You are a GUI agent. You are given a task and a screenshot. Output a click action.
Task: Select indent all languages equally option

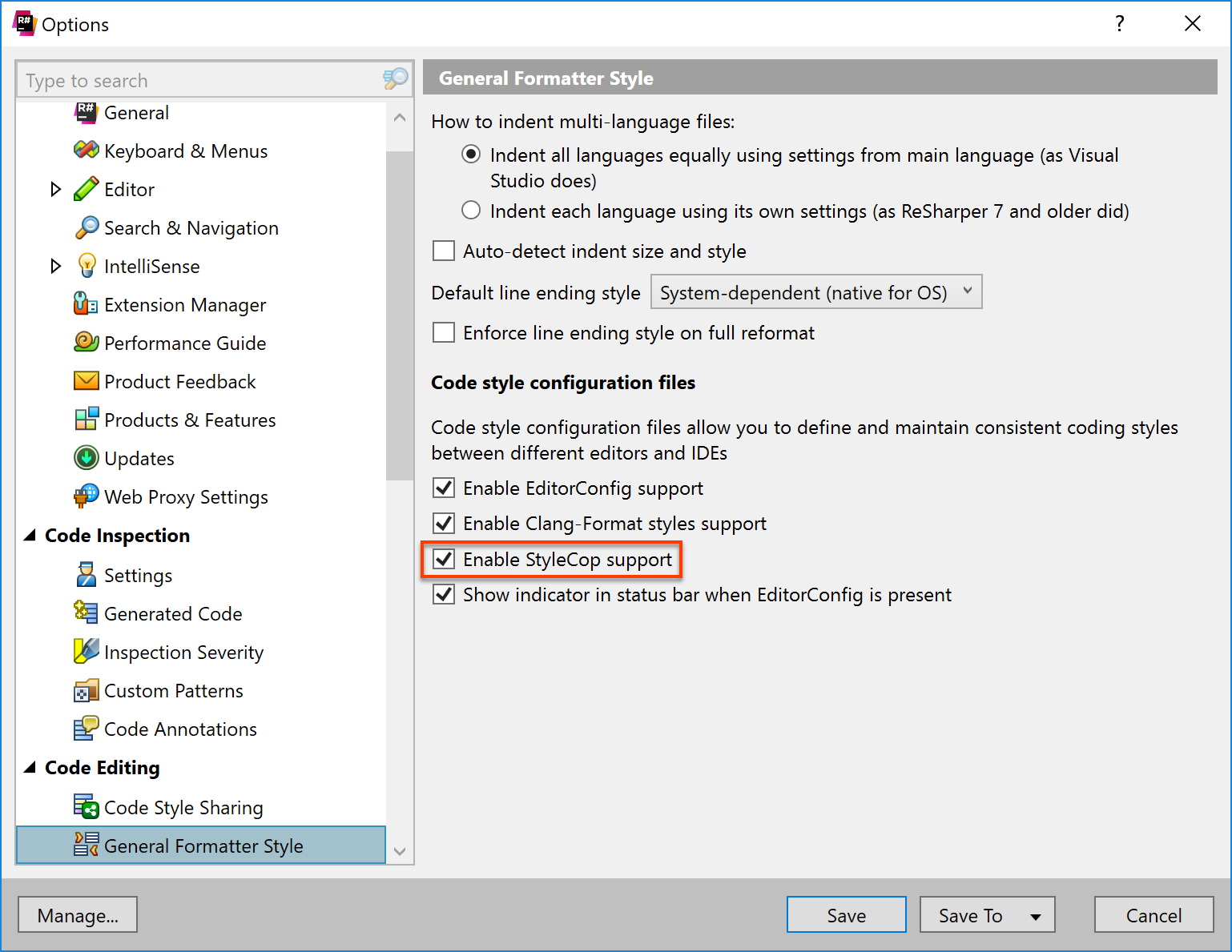pyautogui.click(x=471, y=155)
